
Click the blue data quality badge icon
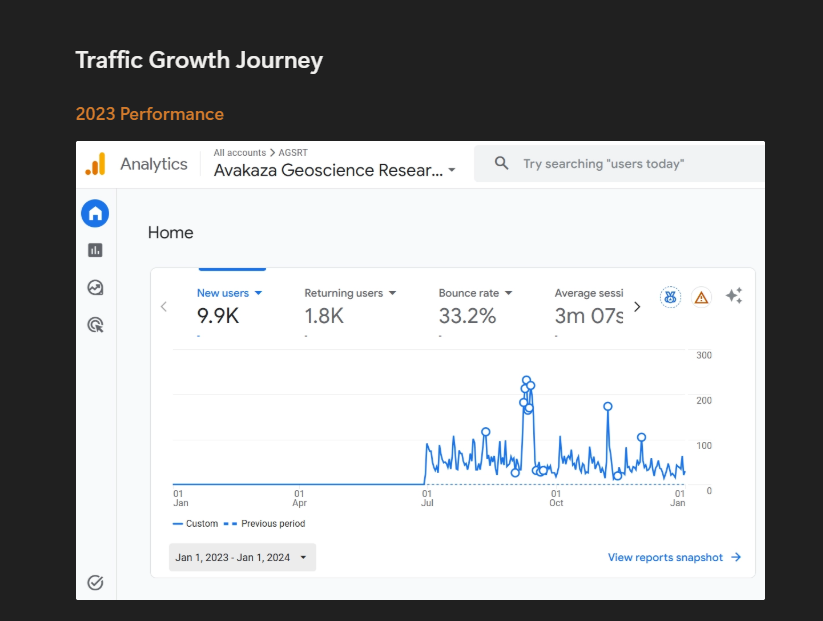click(670, 298)
